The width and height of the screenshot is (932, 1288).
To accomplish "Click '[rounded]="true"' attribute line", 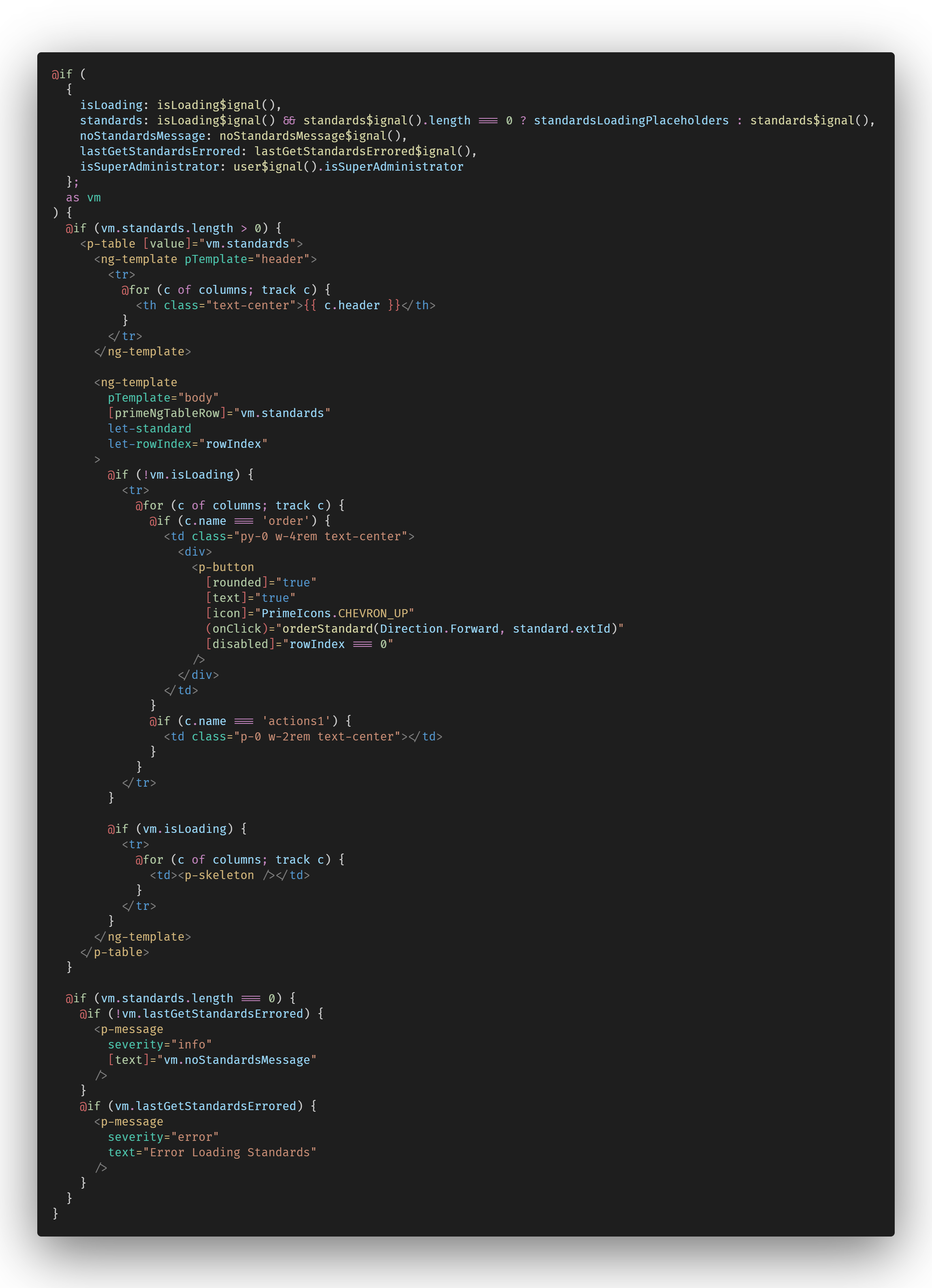I will 261,583.
